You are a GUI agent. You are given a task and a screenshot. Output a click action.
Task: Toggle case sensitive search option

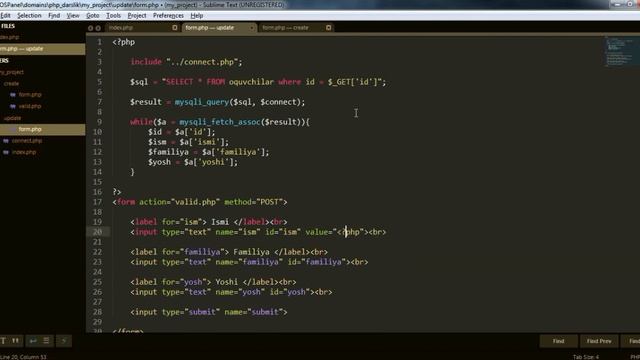click(x=3, y=341)
